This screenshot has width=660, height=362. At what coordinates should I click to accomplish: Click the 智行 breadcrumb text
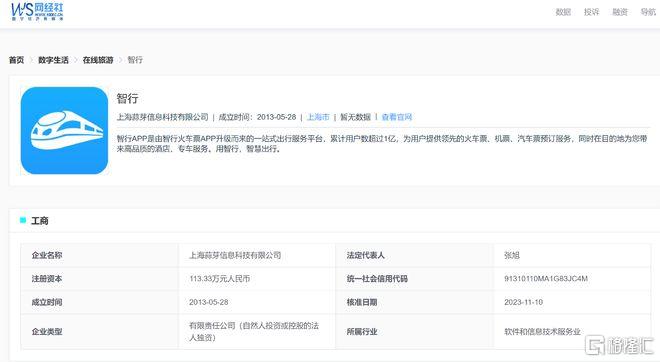[135, 60]
